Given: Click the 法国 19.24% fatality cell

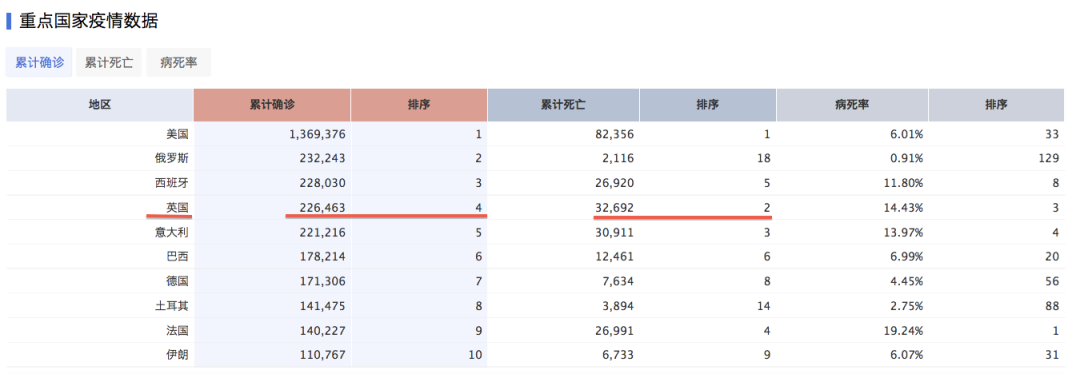Looking at the screenshot, I should [x=852, y=331].
